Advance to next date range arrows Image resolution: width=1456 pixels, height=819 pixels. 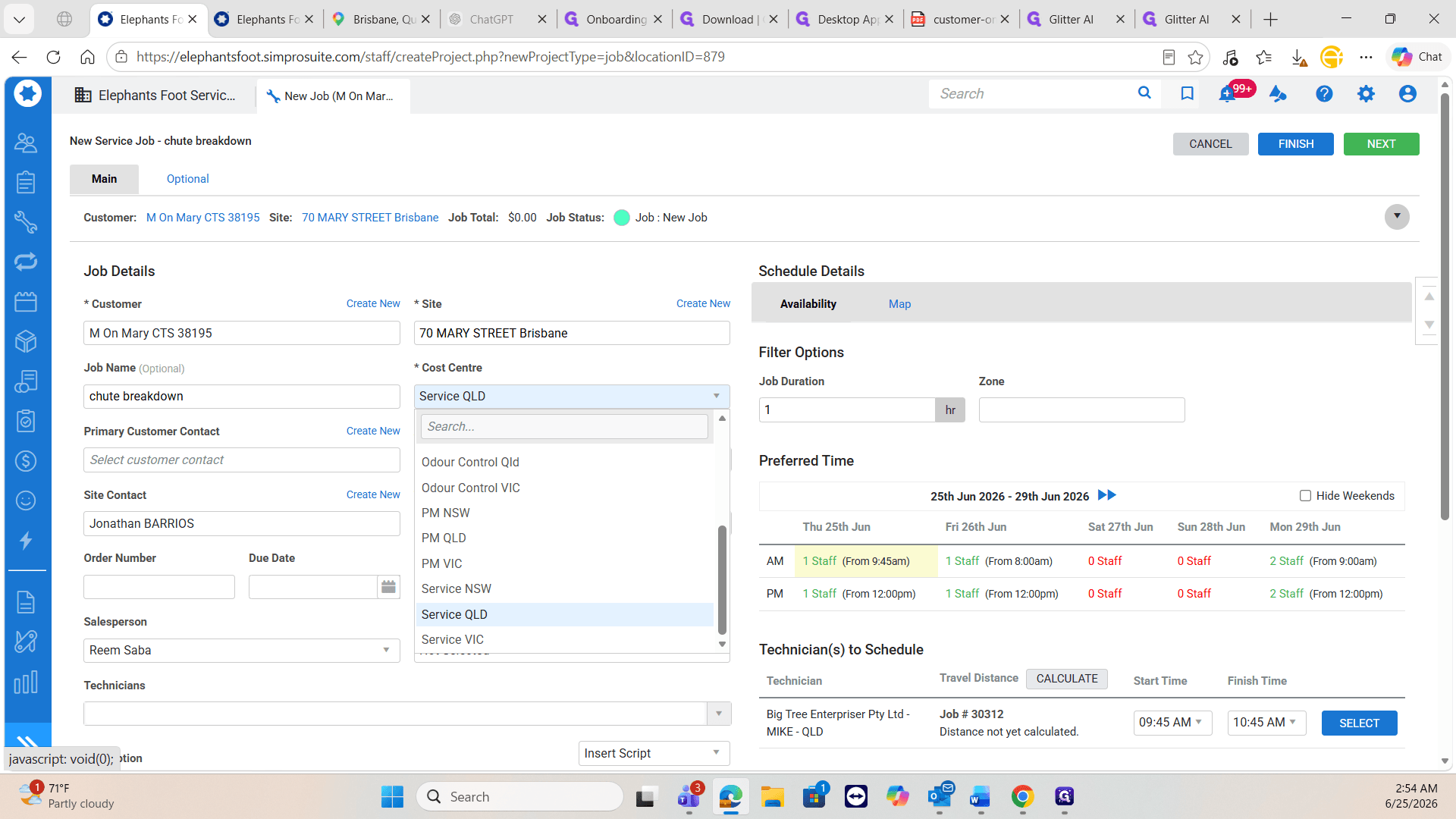(1107, 495)
